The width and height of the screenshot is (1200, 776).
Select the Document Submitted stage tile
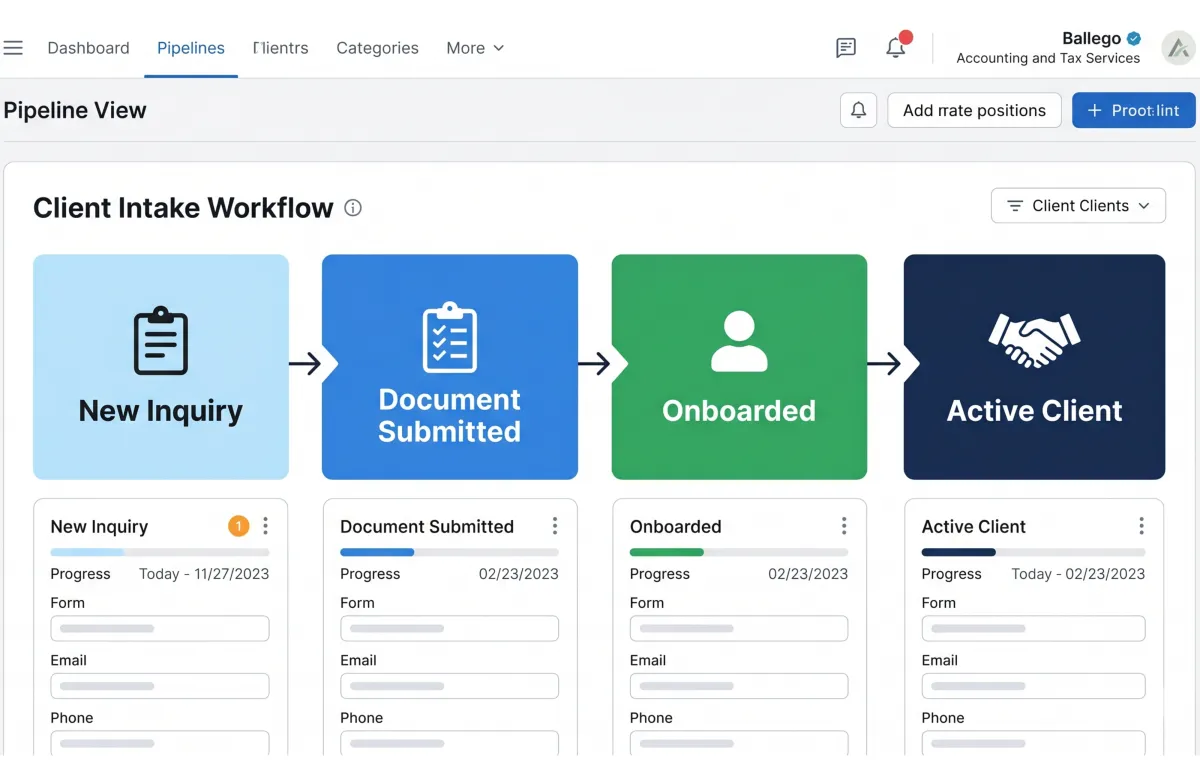(450, 367)
